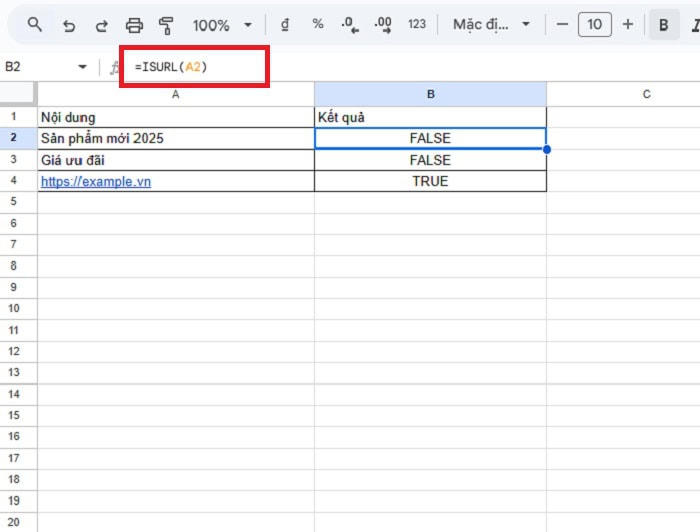Open the https://example.vn link in A4
This screenshot has height=532, width=700.
pyautogui.click(x=96, y=182)
